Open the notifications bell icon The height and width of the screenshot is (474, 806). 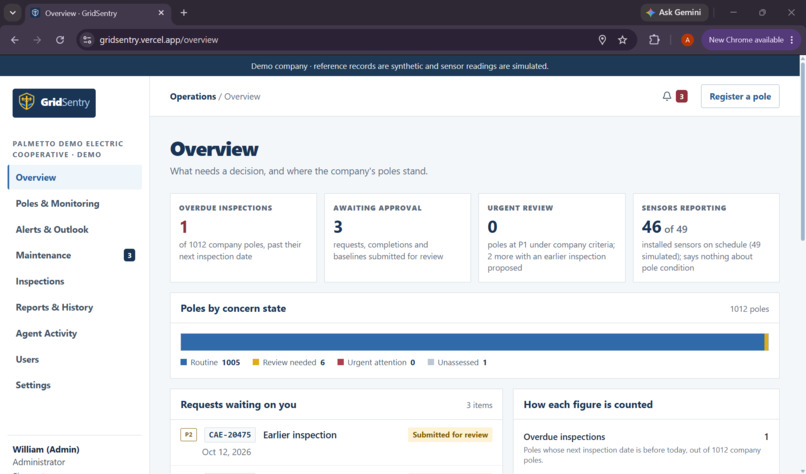click(667, 96)
